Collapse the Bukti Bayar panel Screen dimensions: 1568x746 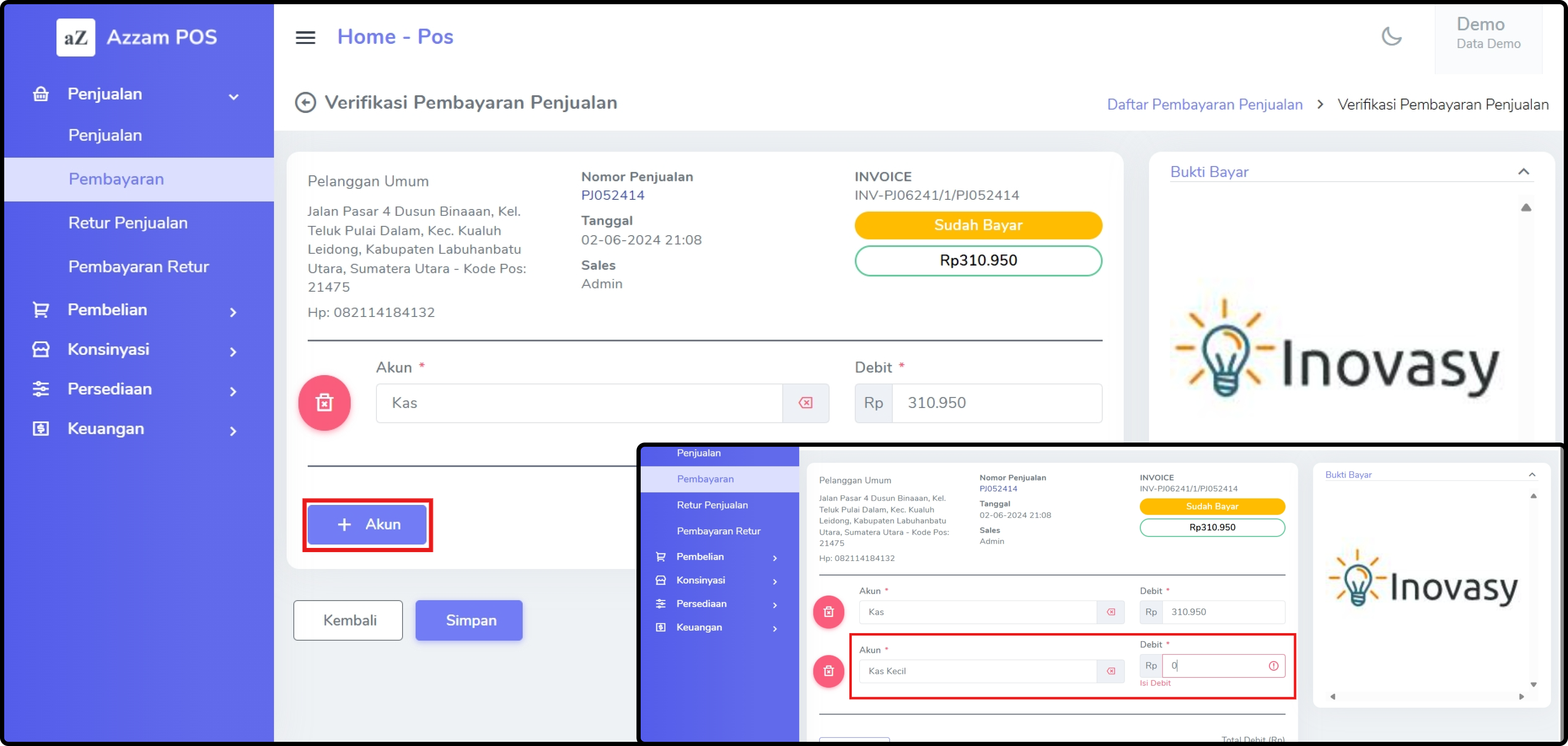[1523, 172]
